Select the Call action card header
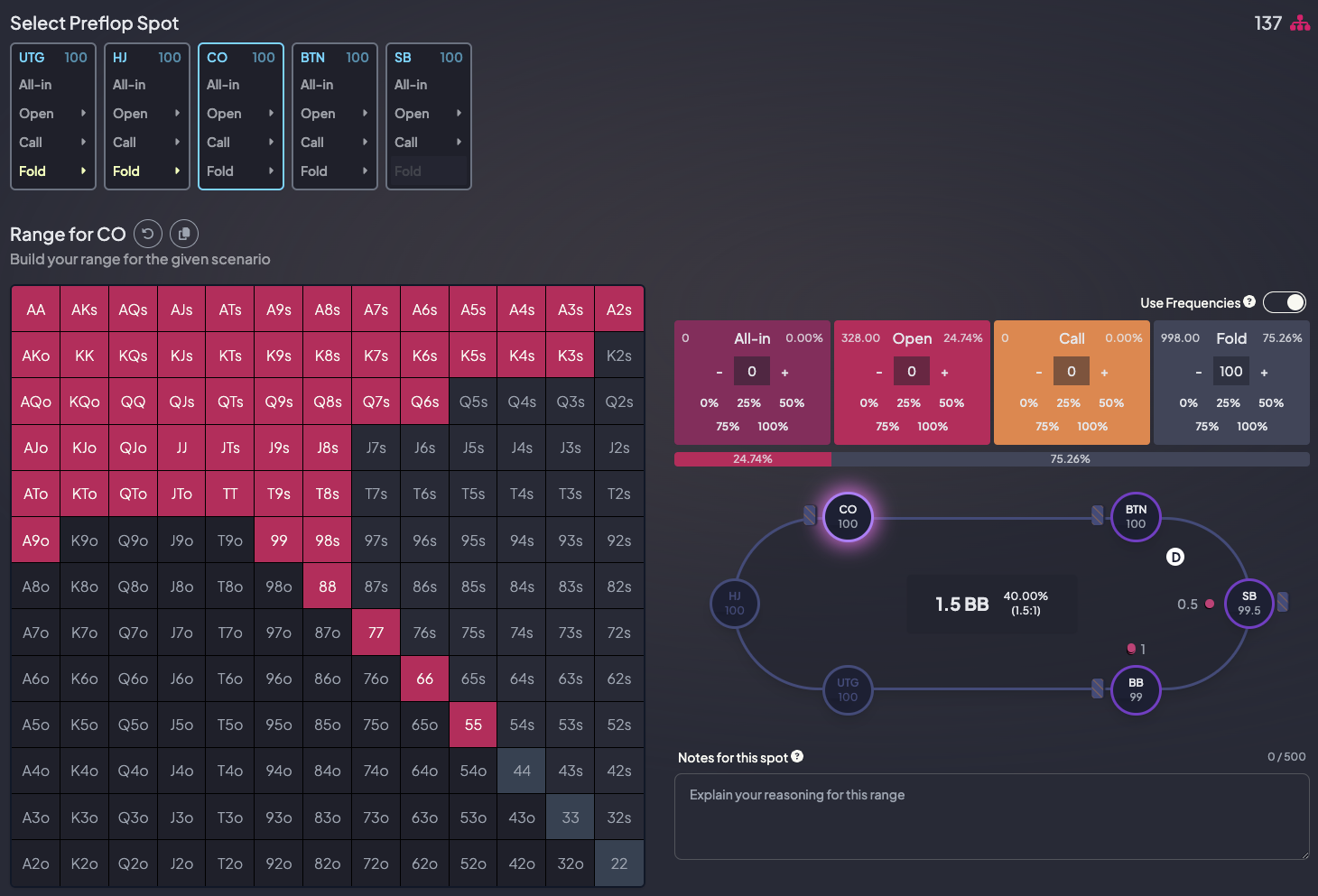The image size is (1318, 896). pyautogui.click(x=1072, y=338)
